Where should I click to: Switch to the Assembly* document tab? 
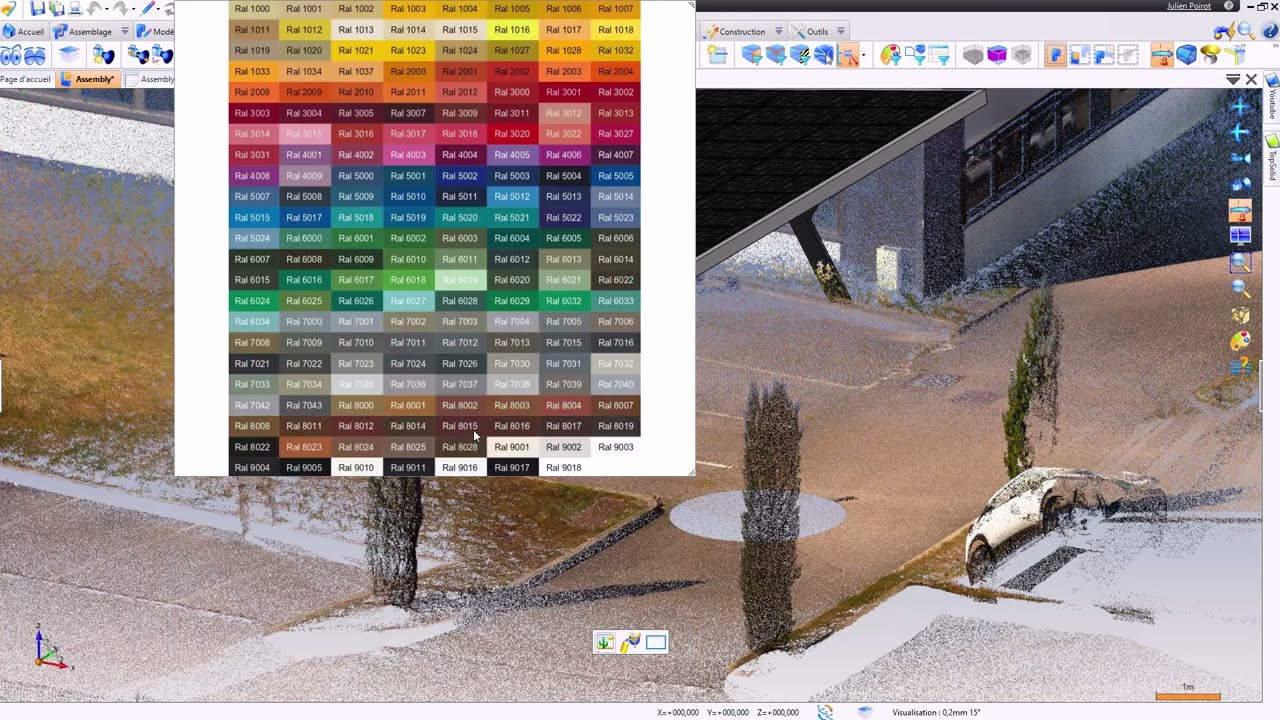(x=88, y=79)
